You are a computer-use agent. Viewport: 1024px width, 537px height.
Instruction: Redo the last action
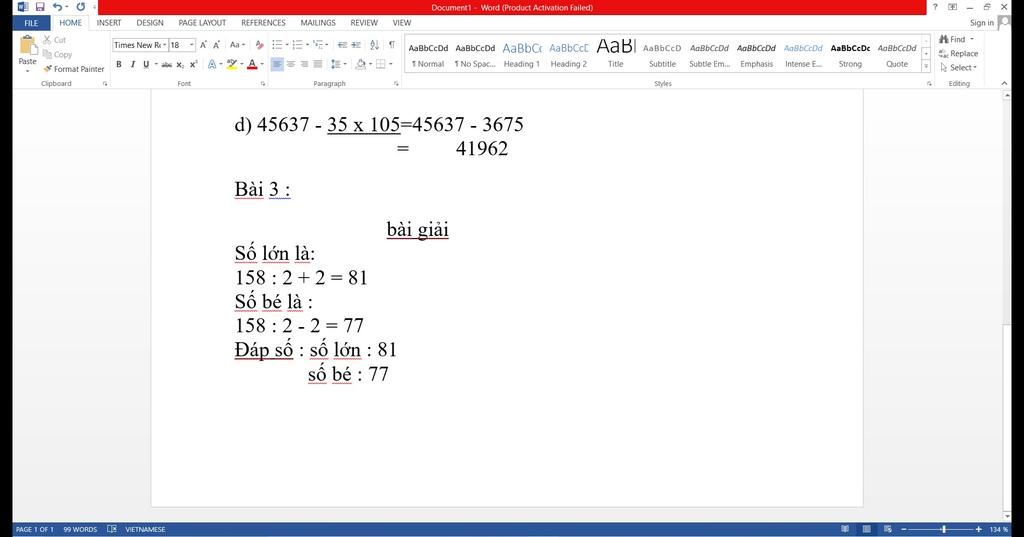(80, 7)
